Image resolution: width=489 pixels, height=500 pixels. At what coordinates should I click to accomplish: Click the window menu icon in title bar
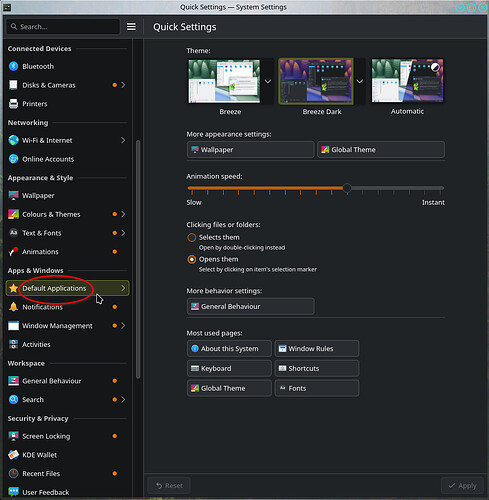click(7, 7)
